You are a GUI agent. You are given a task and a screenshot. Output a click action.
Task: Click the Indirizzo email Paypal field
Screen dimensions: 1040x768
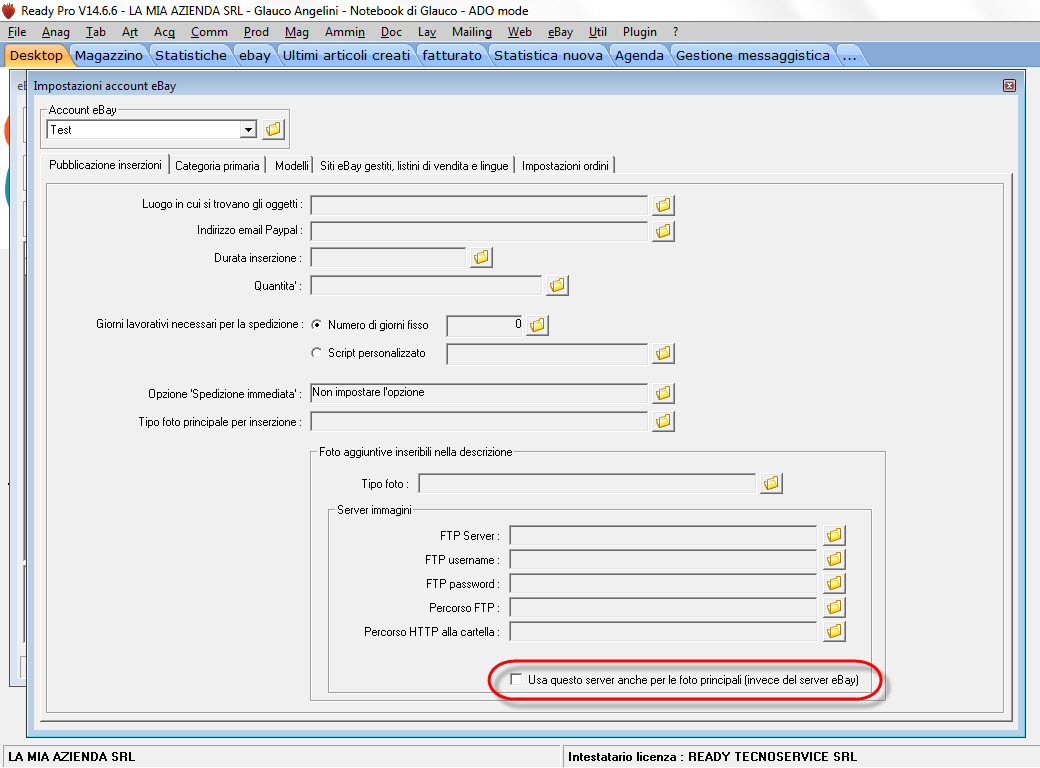tap(479, 231)
